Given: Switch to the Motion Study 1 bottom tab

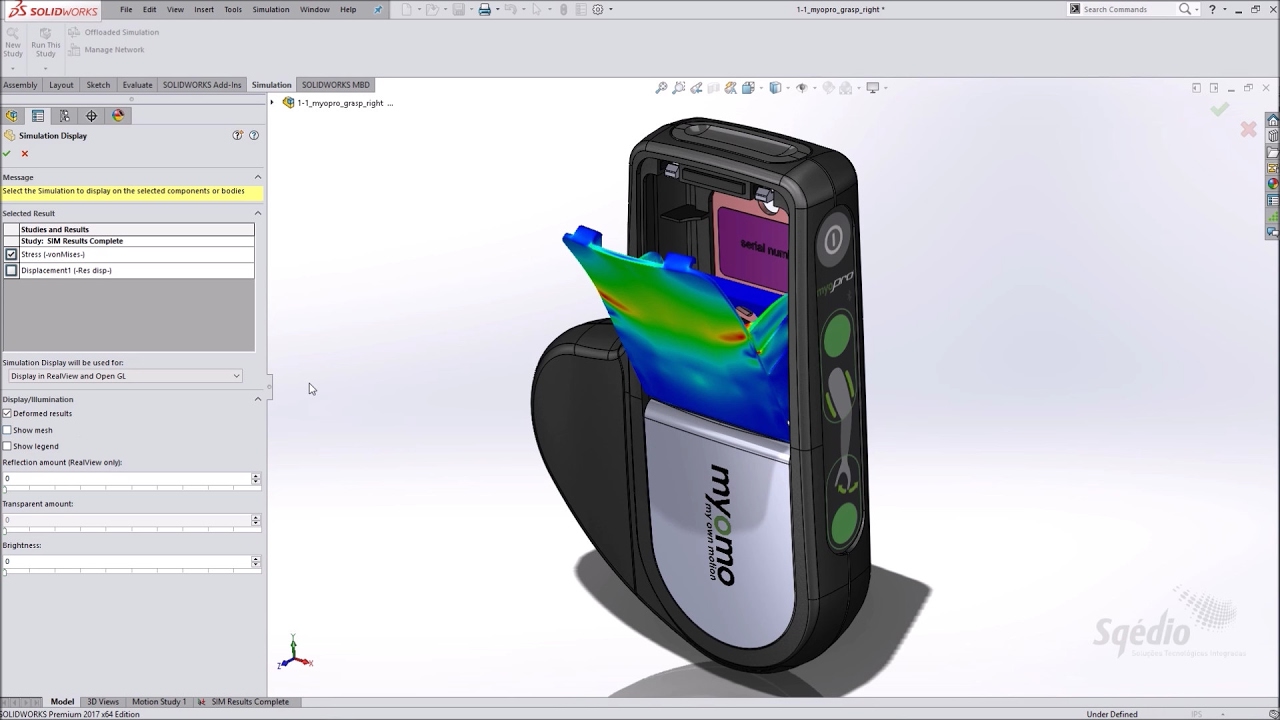Looking at the screenshot, I should pyautogui.click(x=159, y=702).
